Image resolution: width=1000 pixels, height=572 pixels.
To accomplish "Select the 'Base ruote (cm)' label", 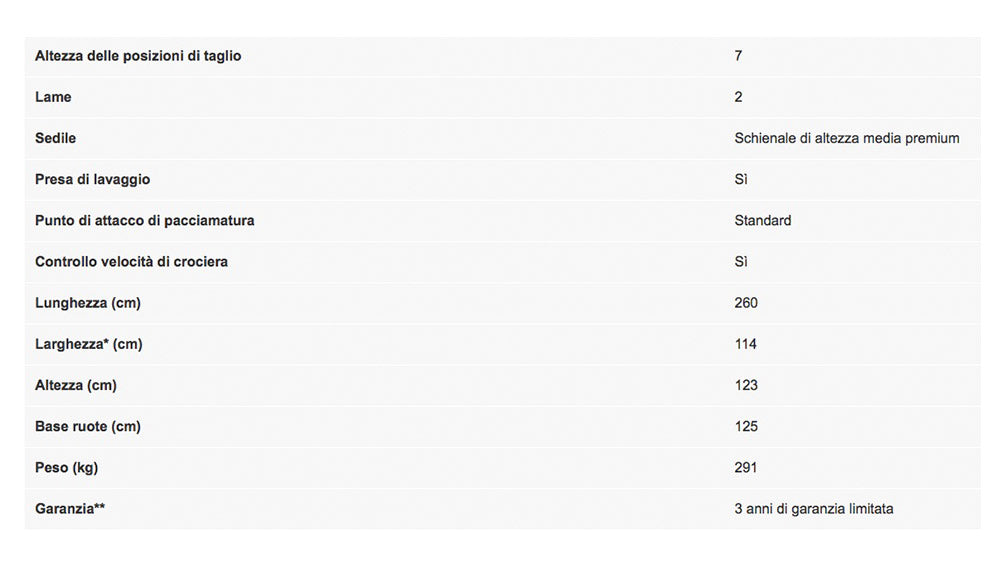I will [87, 426].
